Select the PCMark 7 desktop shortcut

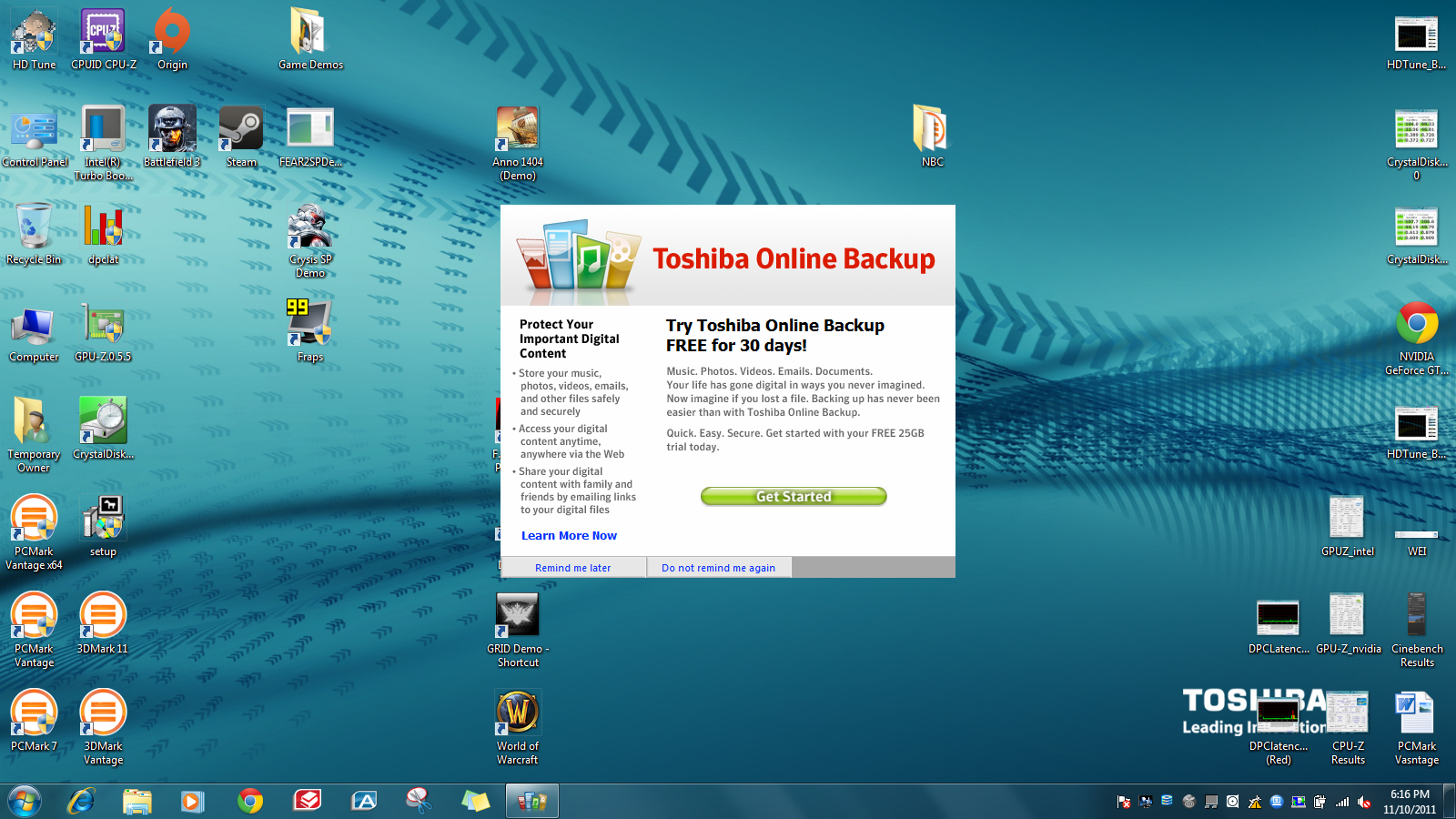(x=34, y=721)
